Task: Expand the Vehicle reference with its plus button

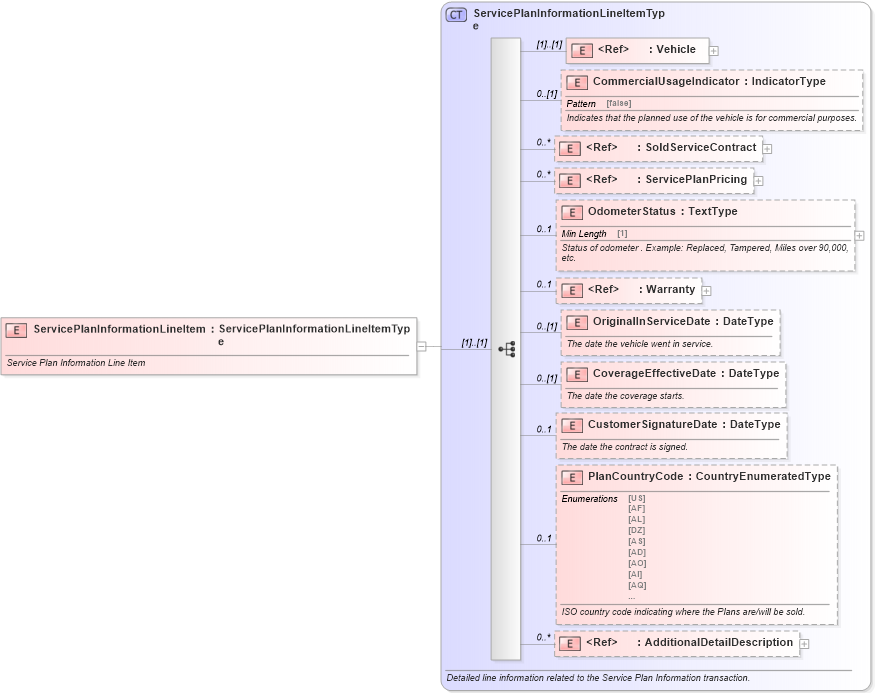Action: click(714, 49)
